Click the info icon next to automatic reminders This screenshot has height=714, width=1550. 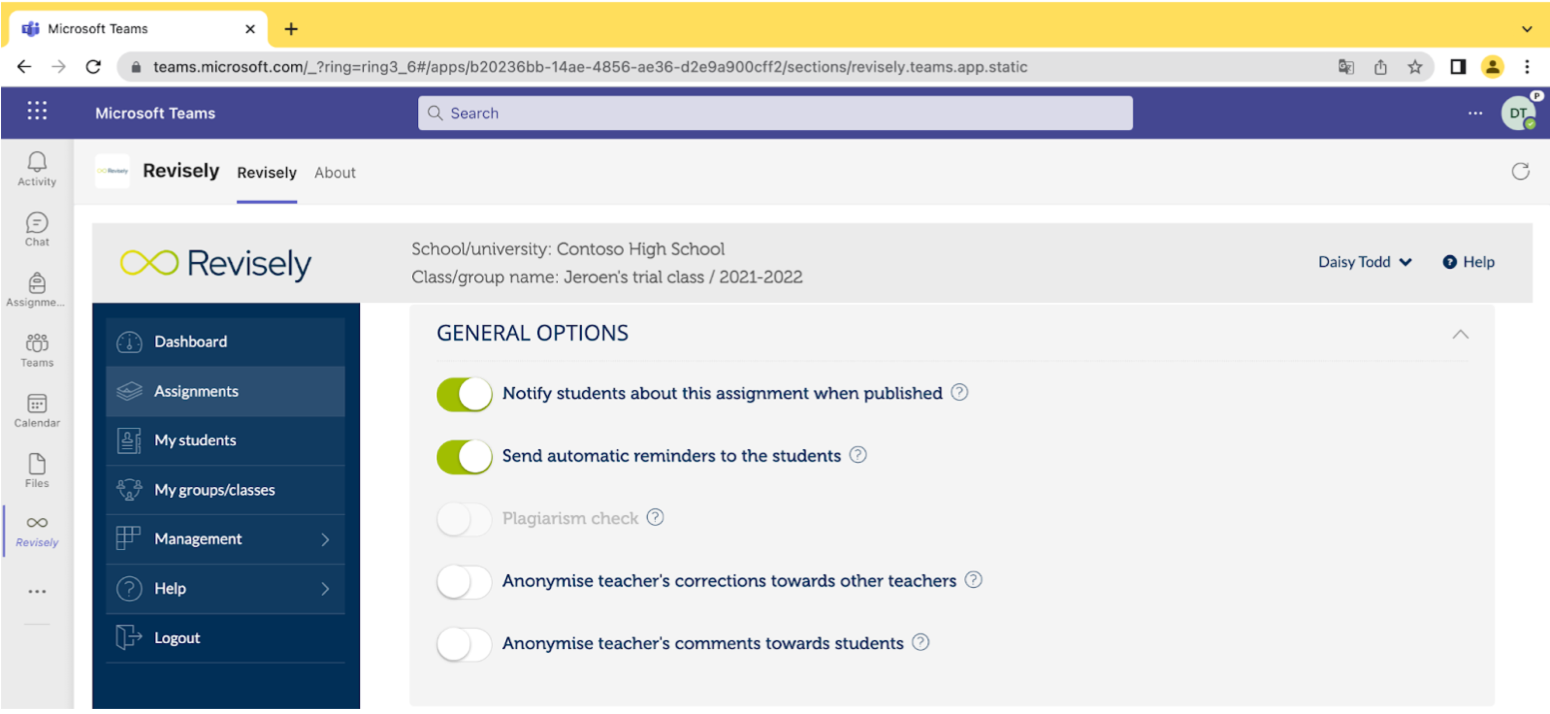[858, 455]
